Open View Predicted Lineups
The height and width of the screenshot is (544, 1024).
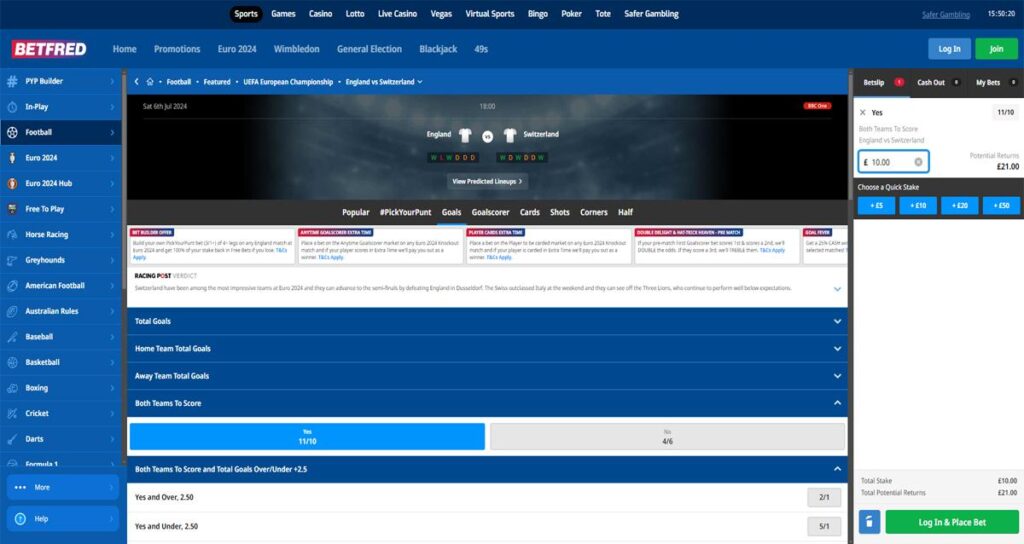[487, 182]
